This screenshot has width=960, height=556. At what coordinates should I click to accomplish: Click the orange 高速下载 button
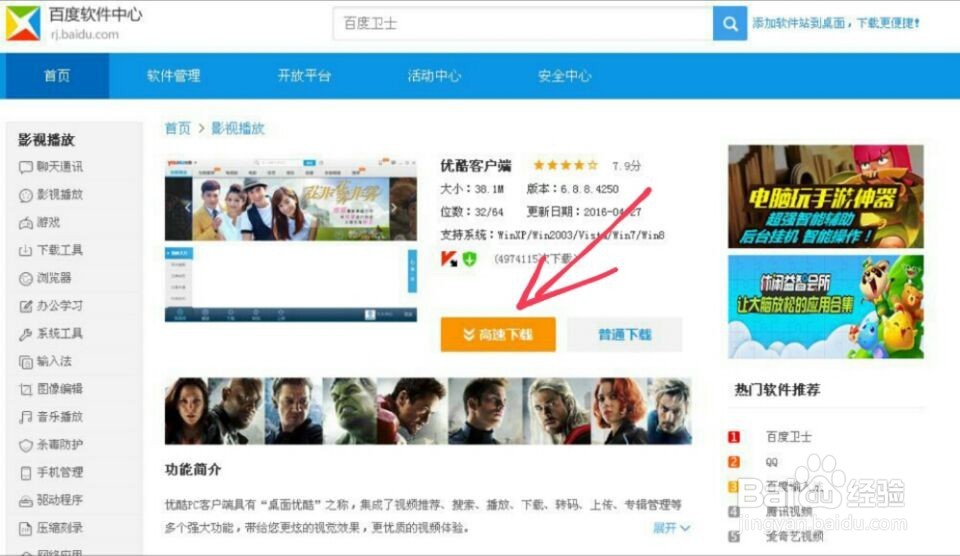(x=498, y=334)
